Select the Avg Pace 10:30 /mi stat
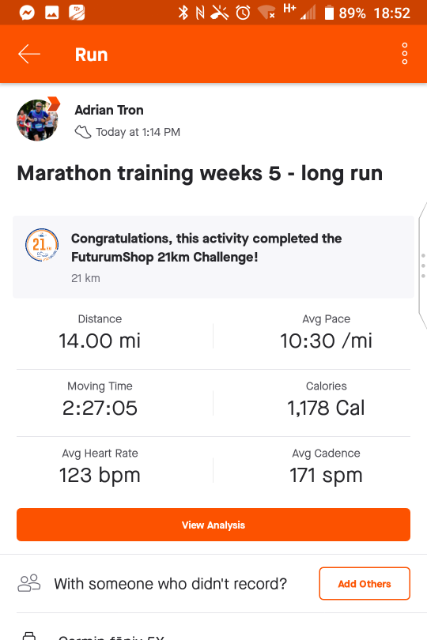 coord(326,333)
